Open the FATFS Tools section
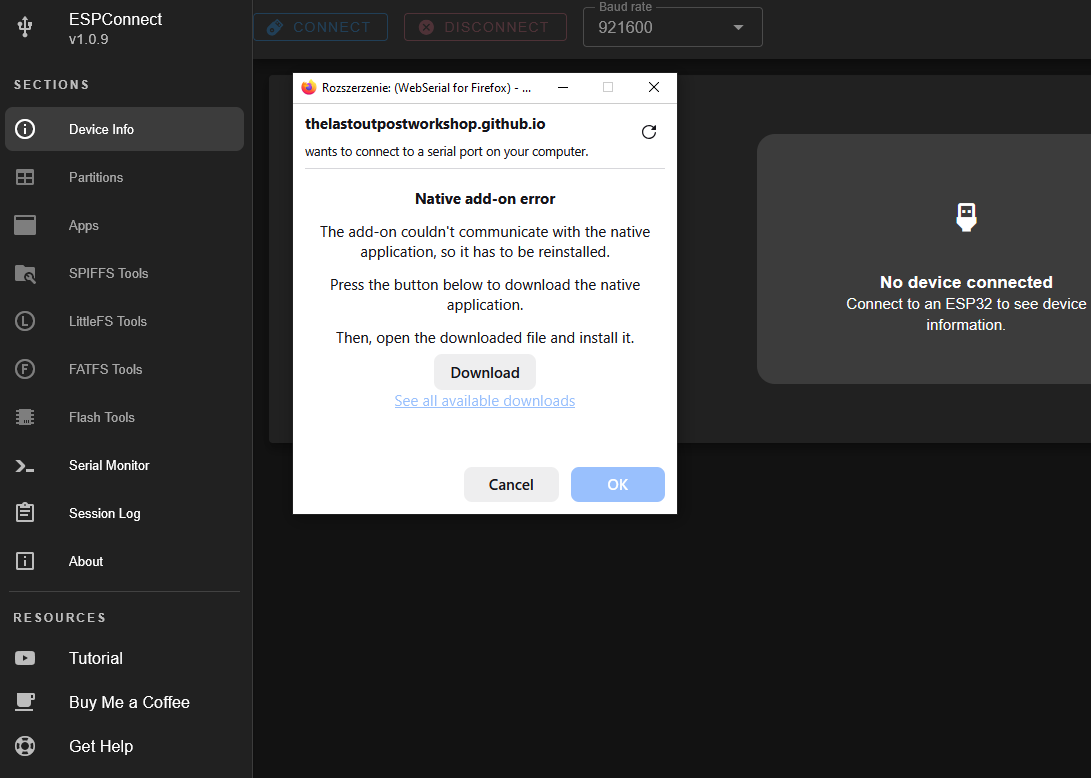The width and height of the screenshot is (1091, 778). (x=125, y=370)
